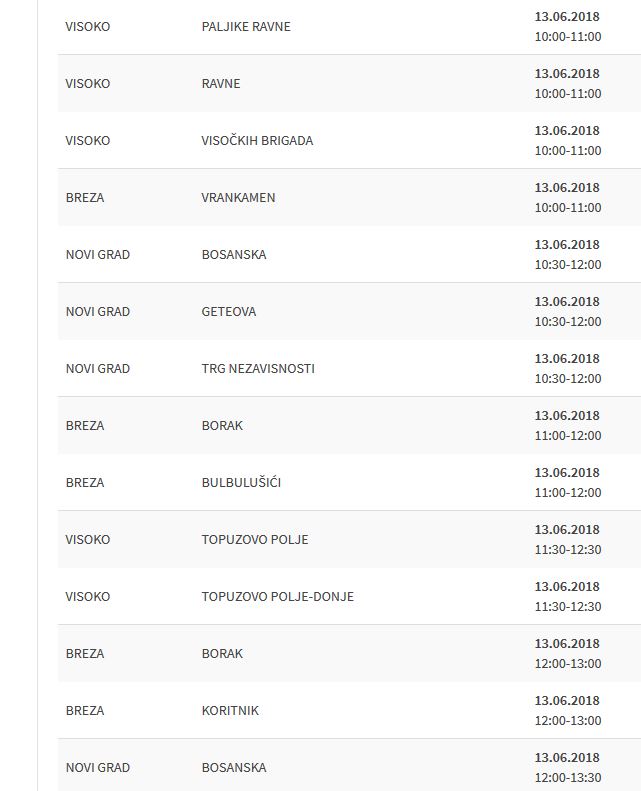Click BOSANSKA in the 10:30-12:00 row

(x=234, y=255)
